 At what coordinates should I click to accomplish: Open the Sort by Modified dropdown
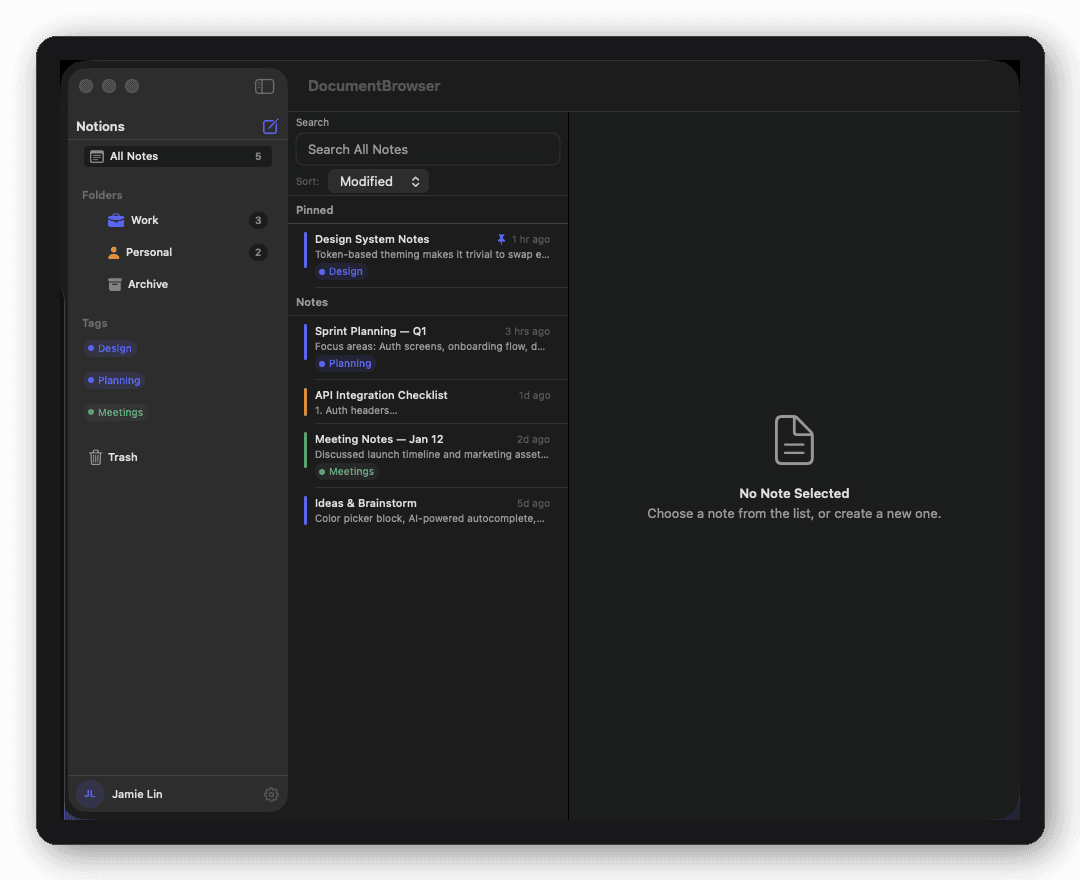coord(379,181)
